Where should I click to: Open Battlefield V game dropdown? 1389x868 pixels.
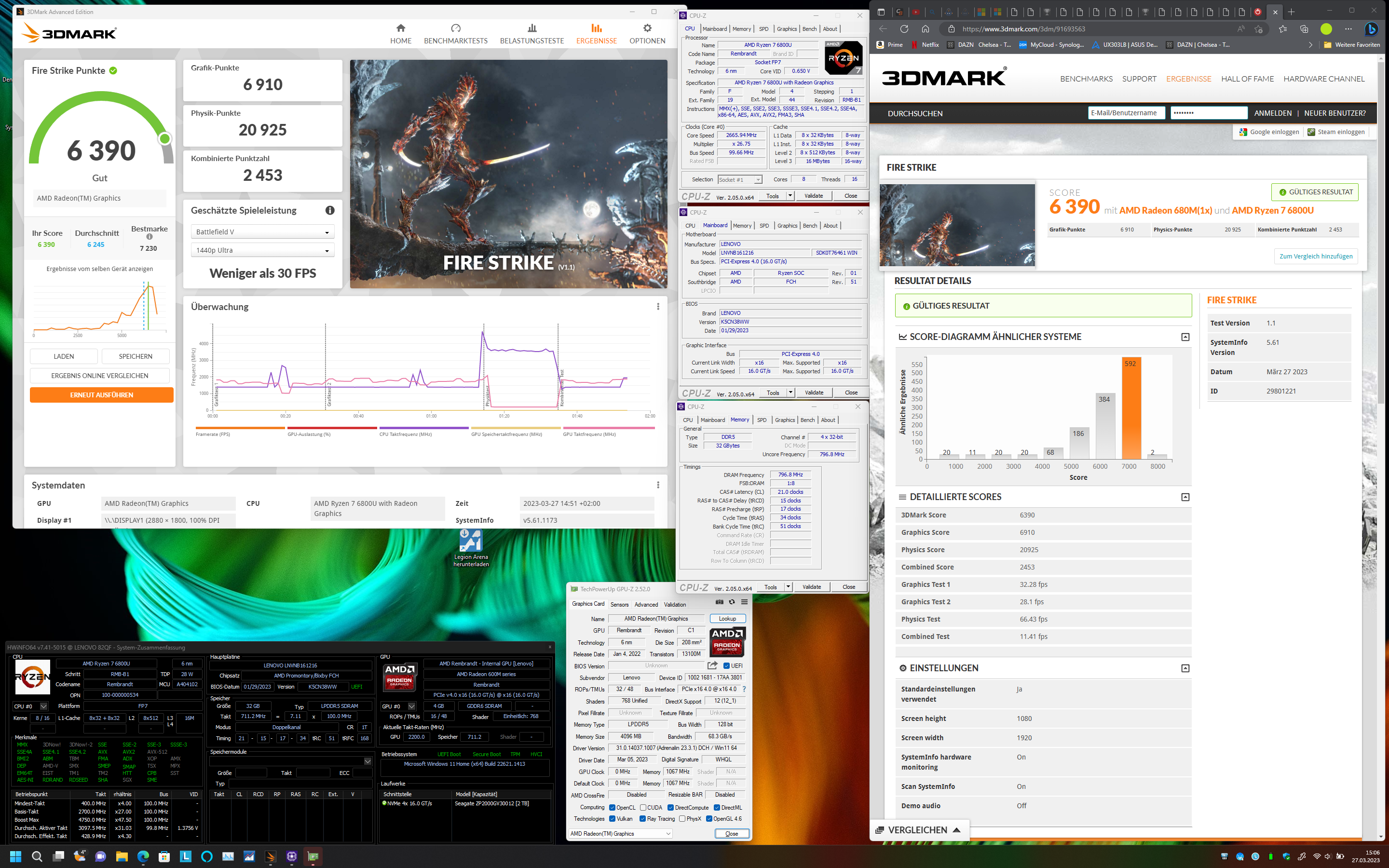click(x=262, y=232)
